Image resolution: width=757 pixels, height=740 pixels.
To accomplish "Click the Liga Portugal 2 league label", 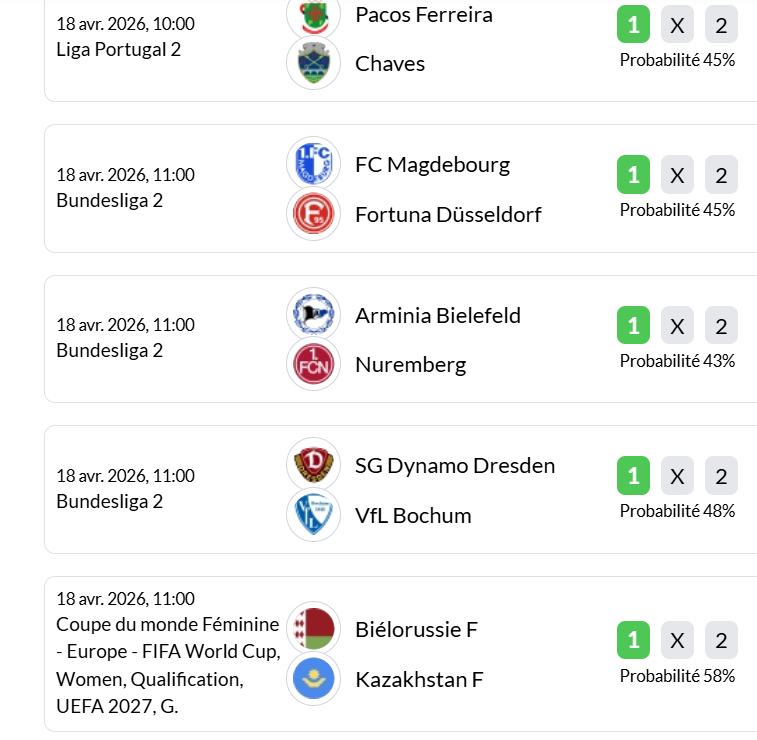I will 118,49.
